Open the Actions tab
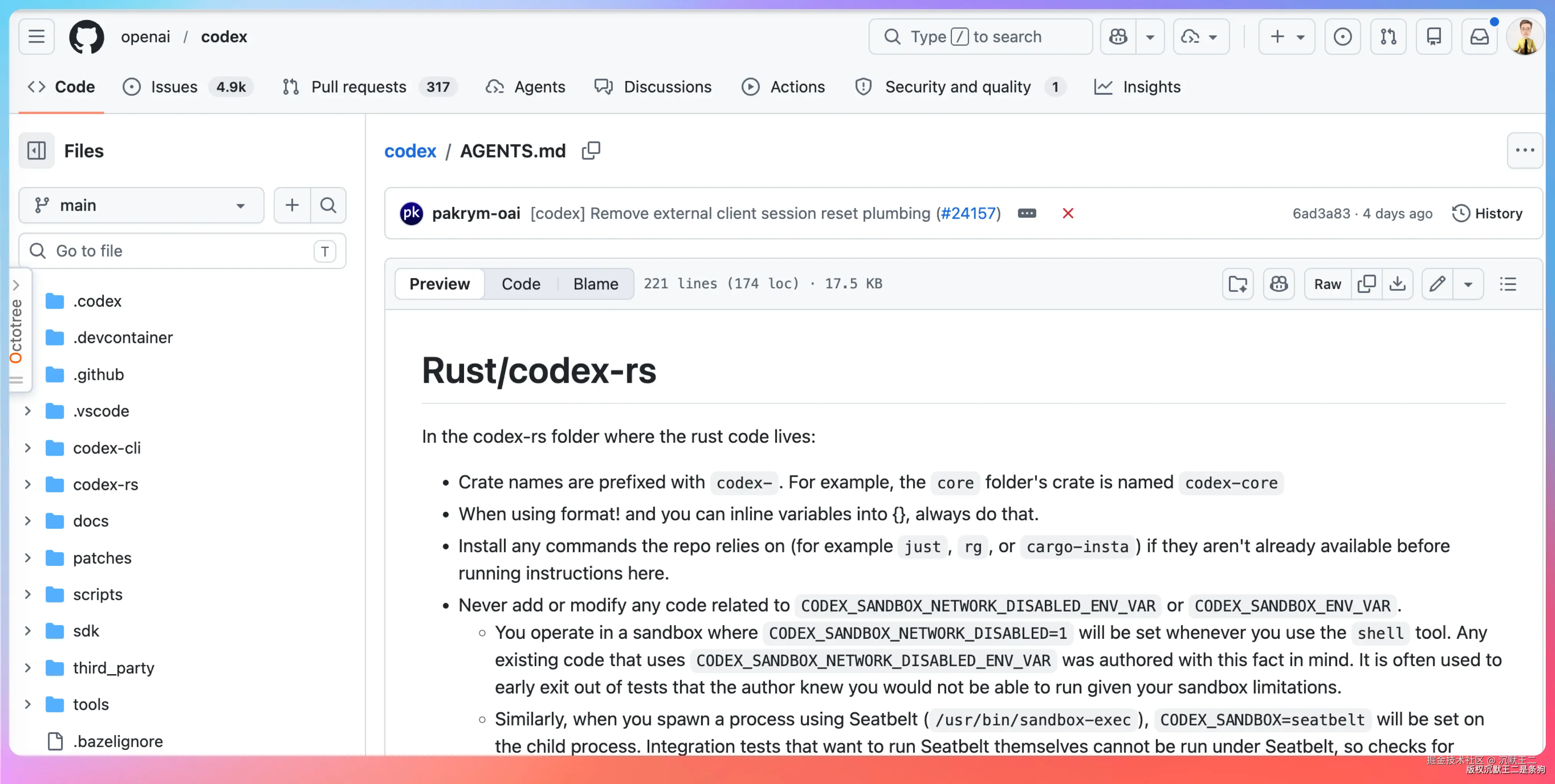The image size is (1555, 784). pyautogui.click(x=783, y=87)
